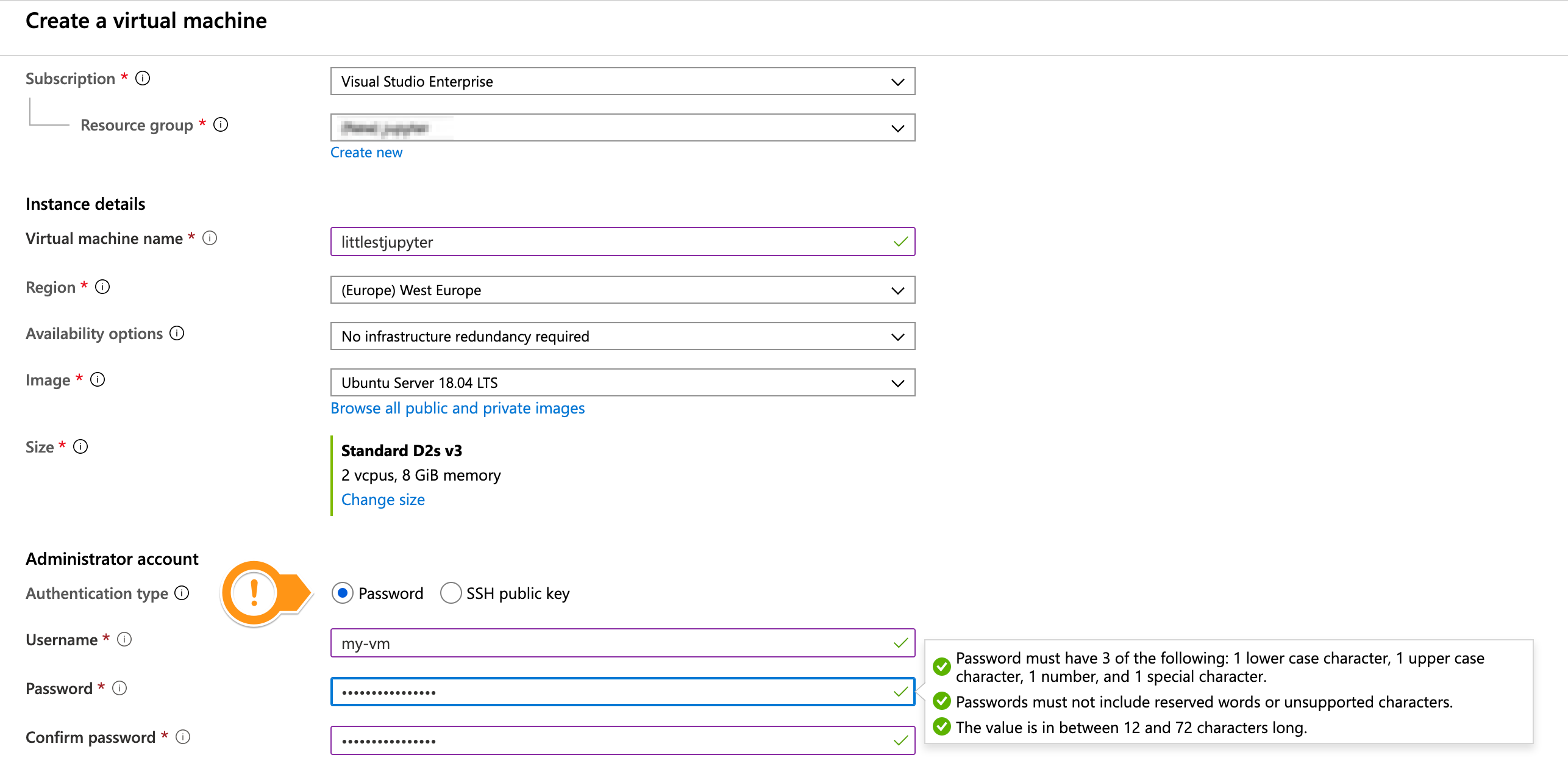1568x777 pixels.
Task: Click the orange exclamation warning marker
Action: coord(255,593)
